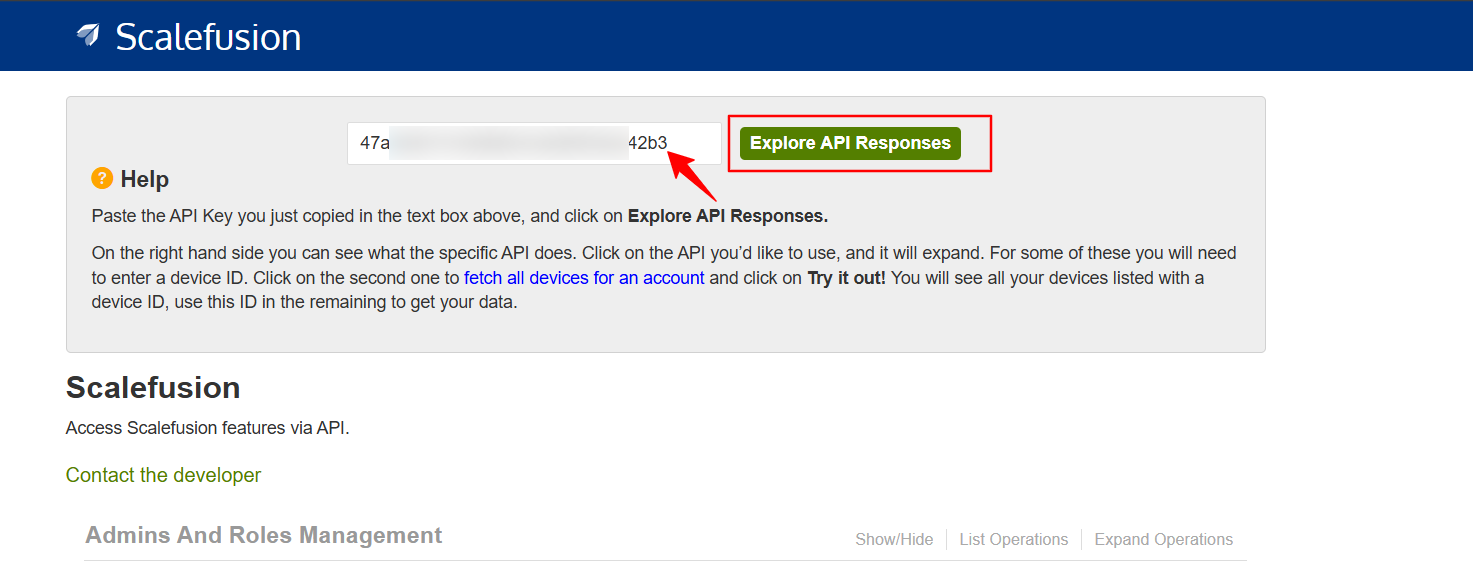Expand the Admins And Roles Management heading
Image resolution: width=1473 pixels, height=567 pixels.
pos(264,535)
